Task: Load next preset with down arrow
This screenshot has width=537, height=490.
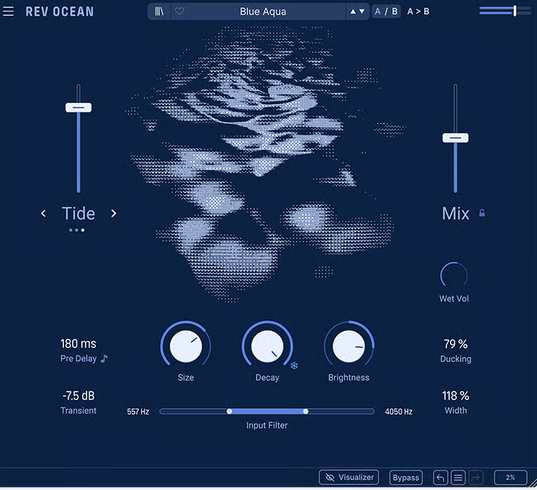Action: 362,12
